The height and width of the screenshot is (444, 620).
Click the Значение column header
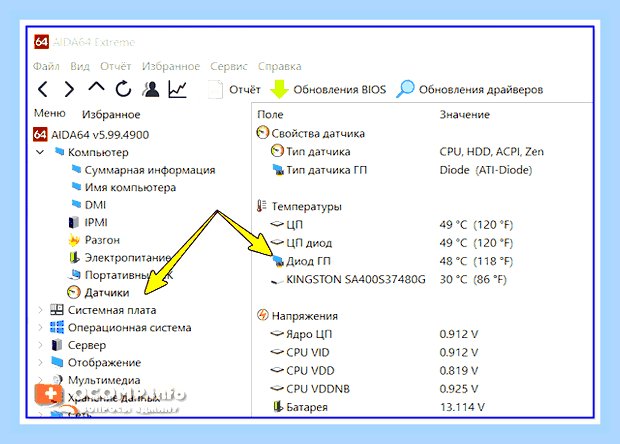(465, 114)
